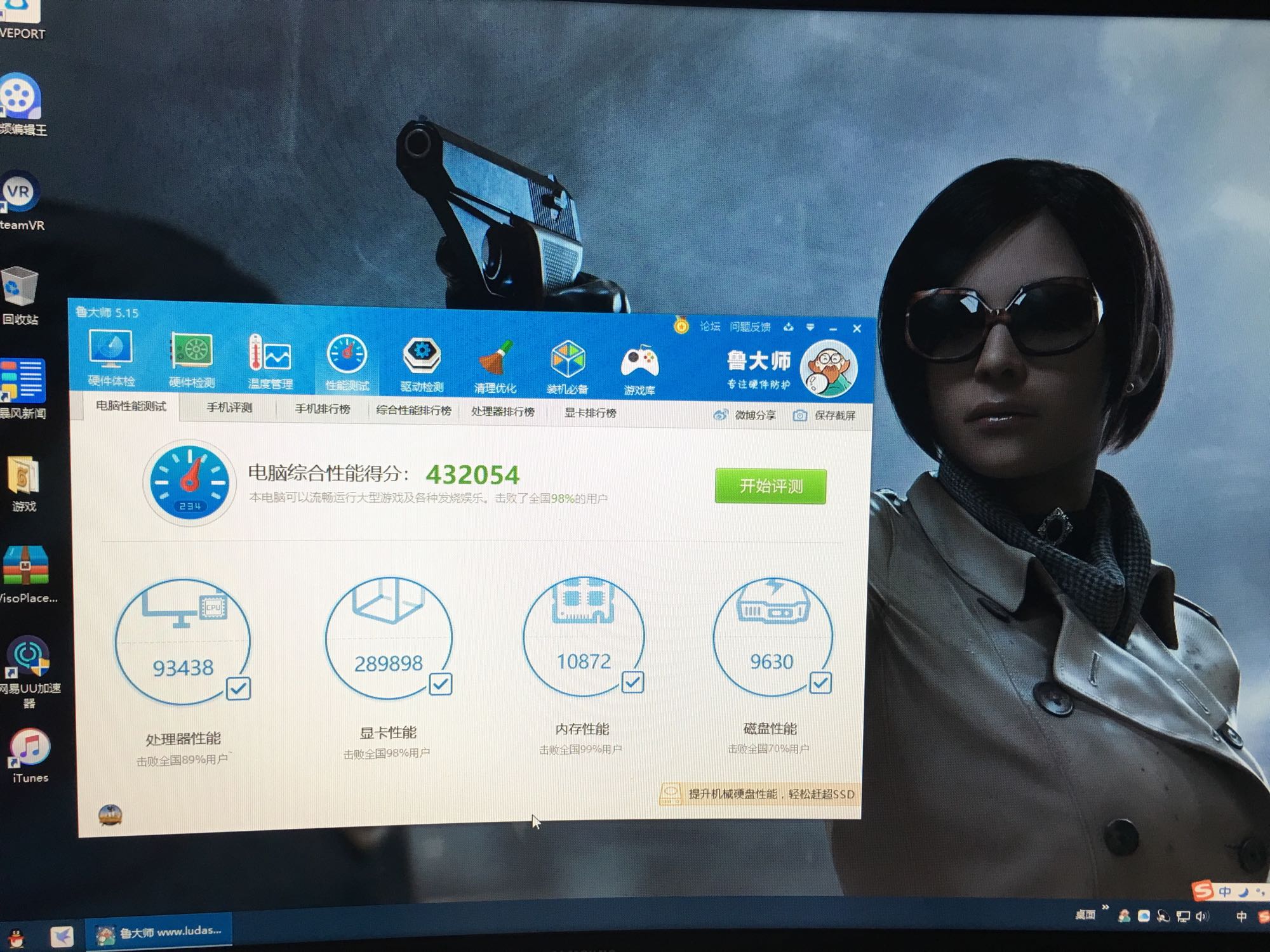
Task: Toggle 磁盘性能 disk score checkbox
Action: (x=820, y=683)
